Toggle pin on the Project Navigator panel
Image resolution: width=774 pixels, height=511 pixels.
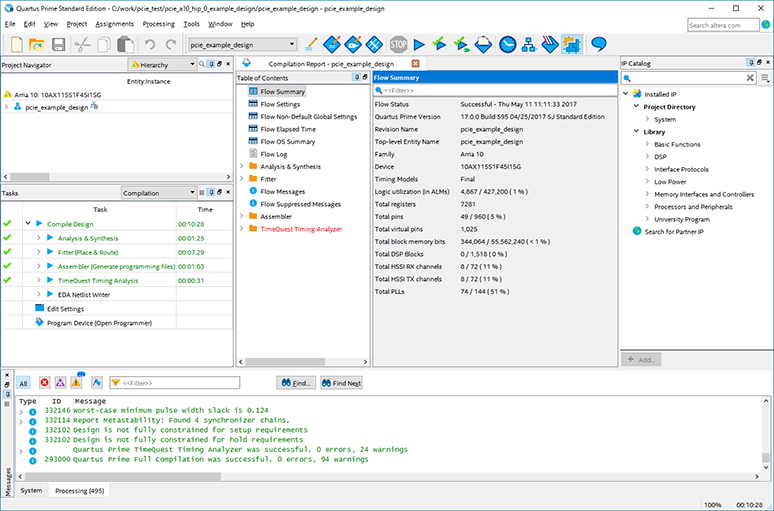pyautogui.click(x=211, y=64)
